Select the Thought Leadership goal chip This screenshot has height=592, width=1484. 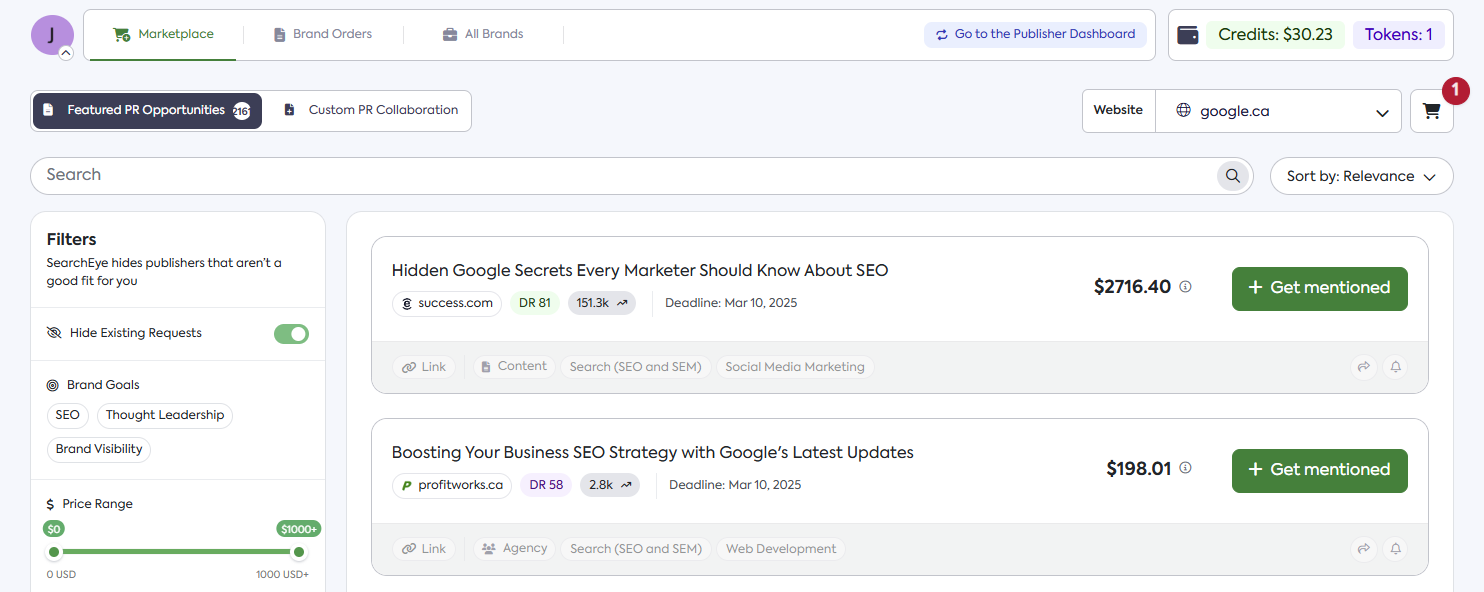(165, 415)
